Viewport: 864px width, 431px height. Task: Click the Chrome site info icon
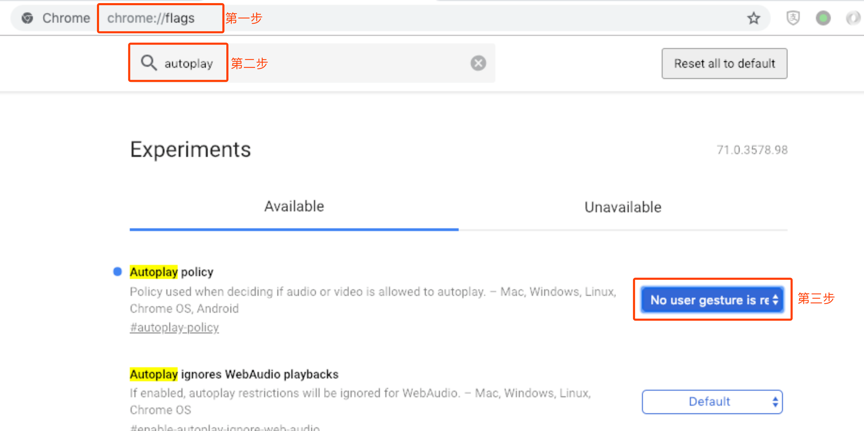[26, 18]
